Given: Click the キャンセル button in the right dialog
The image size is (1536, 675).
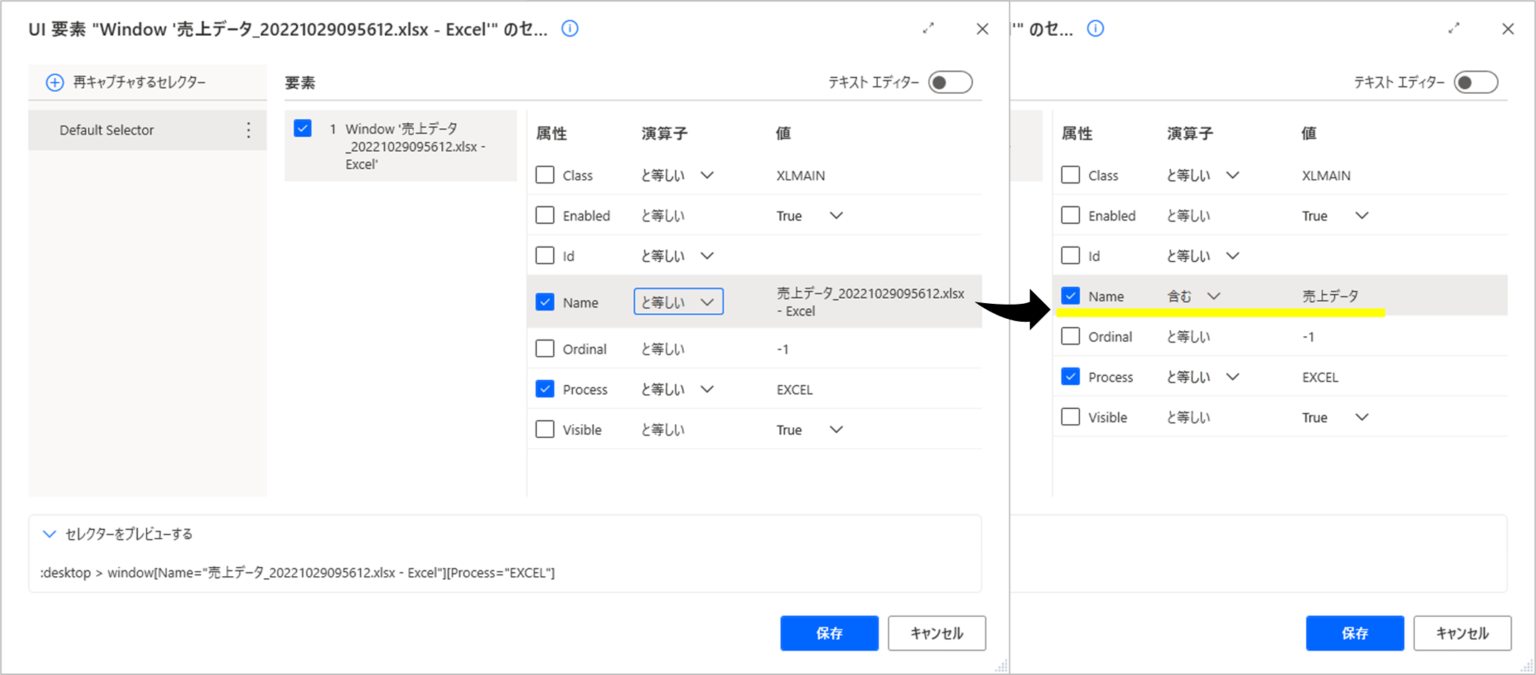Looking at the screenshot, I should point(1461,633).
